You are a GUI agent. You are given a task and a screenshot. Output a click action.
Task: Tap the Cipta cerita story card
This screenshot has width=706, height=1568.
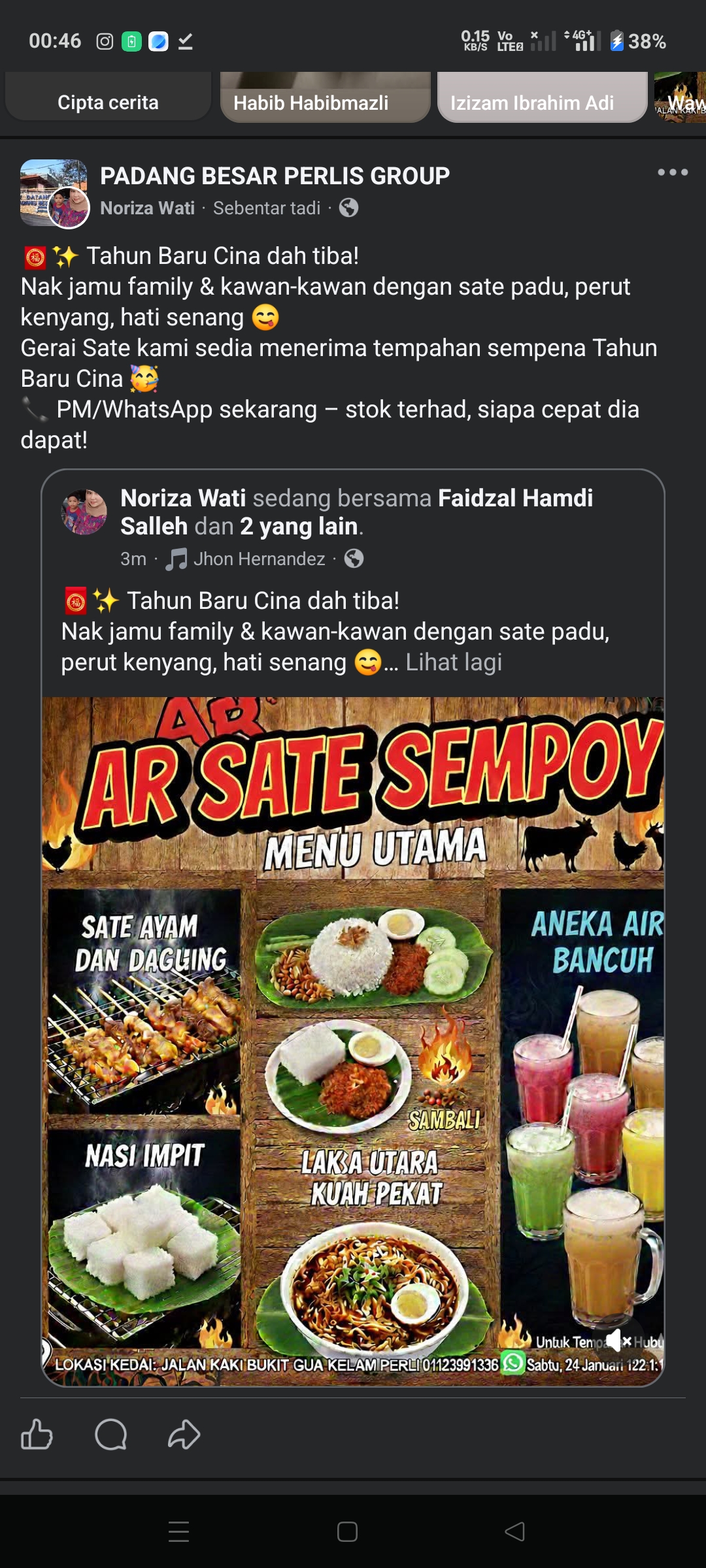coord(108,97)
